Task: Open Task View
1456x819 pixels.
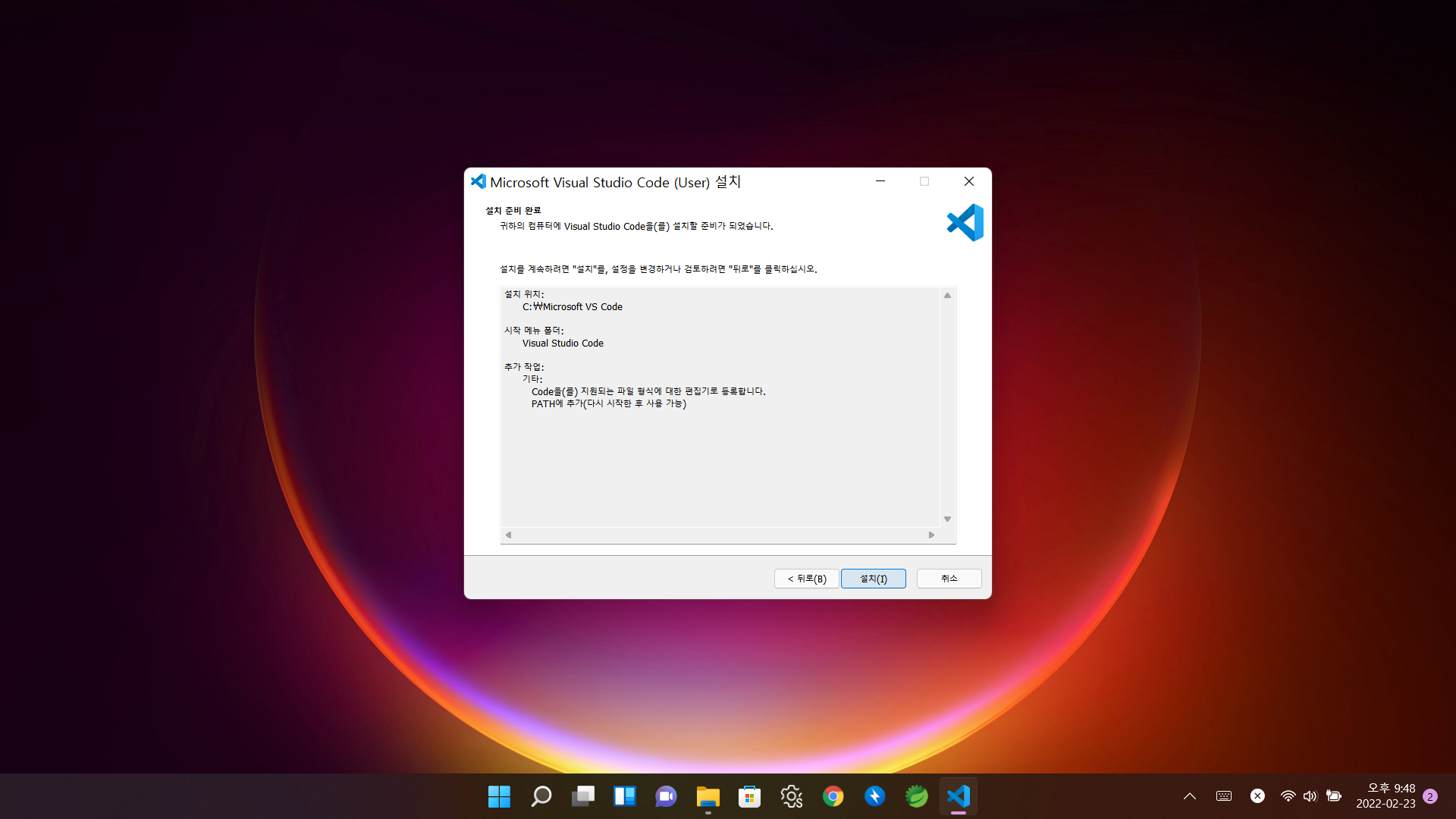Action: 582,796
